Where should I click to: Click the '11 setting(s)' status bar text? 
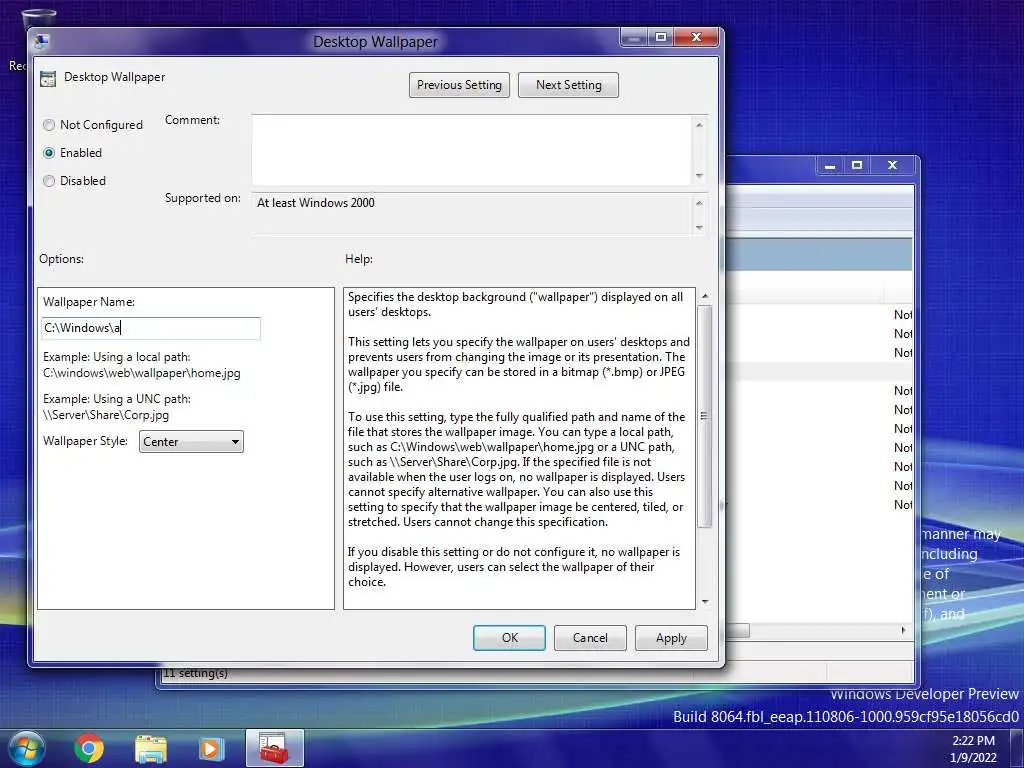[x=196, y=673]
